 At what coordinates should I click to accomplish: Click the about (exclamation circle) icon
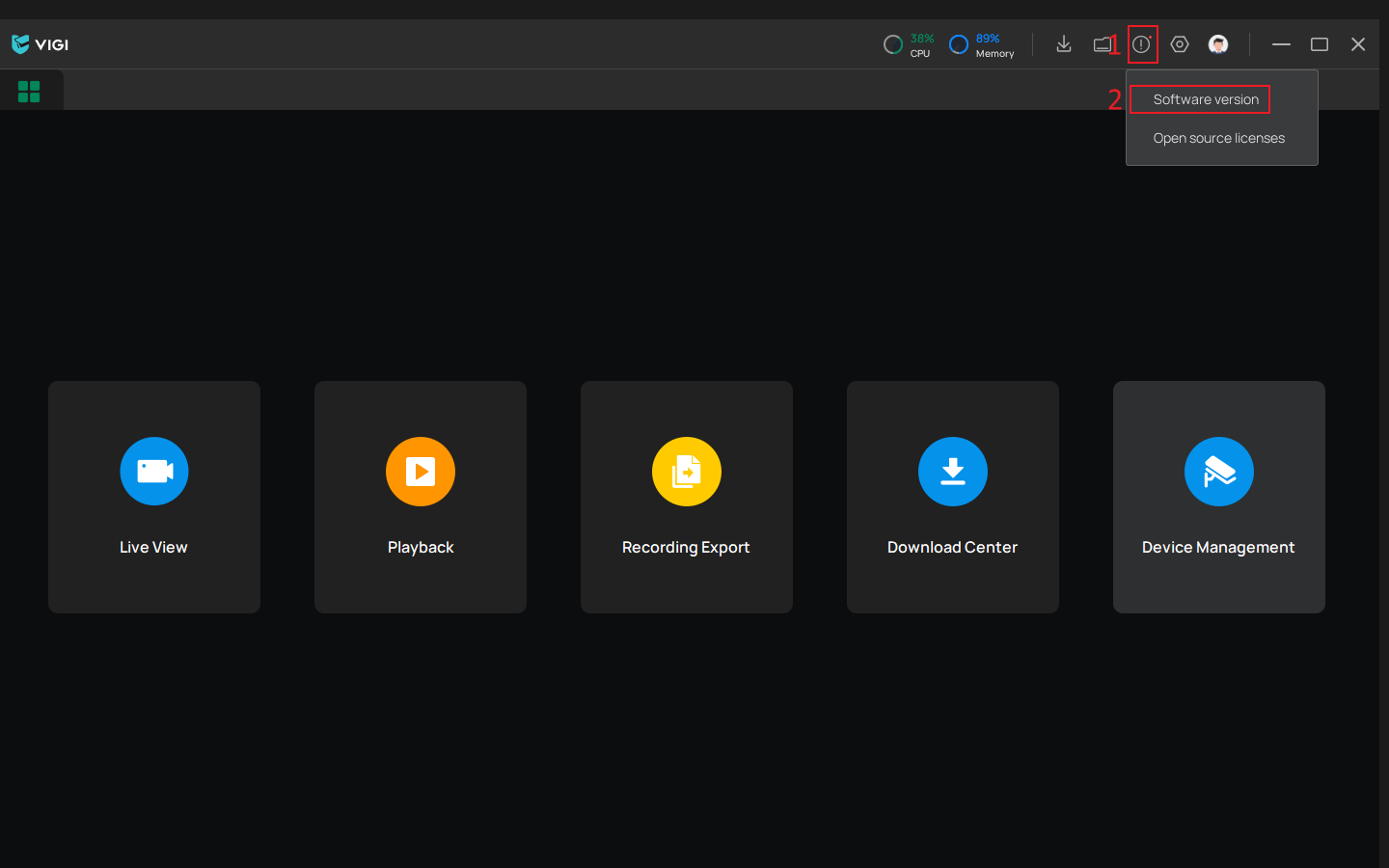1142,44
